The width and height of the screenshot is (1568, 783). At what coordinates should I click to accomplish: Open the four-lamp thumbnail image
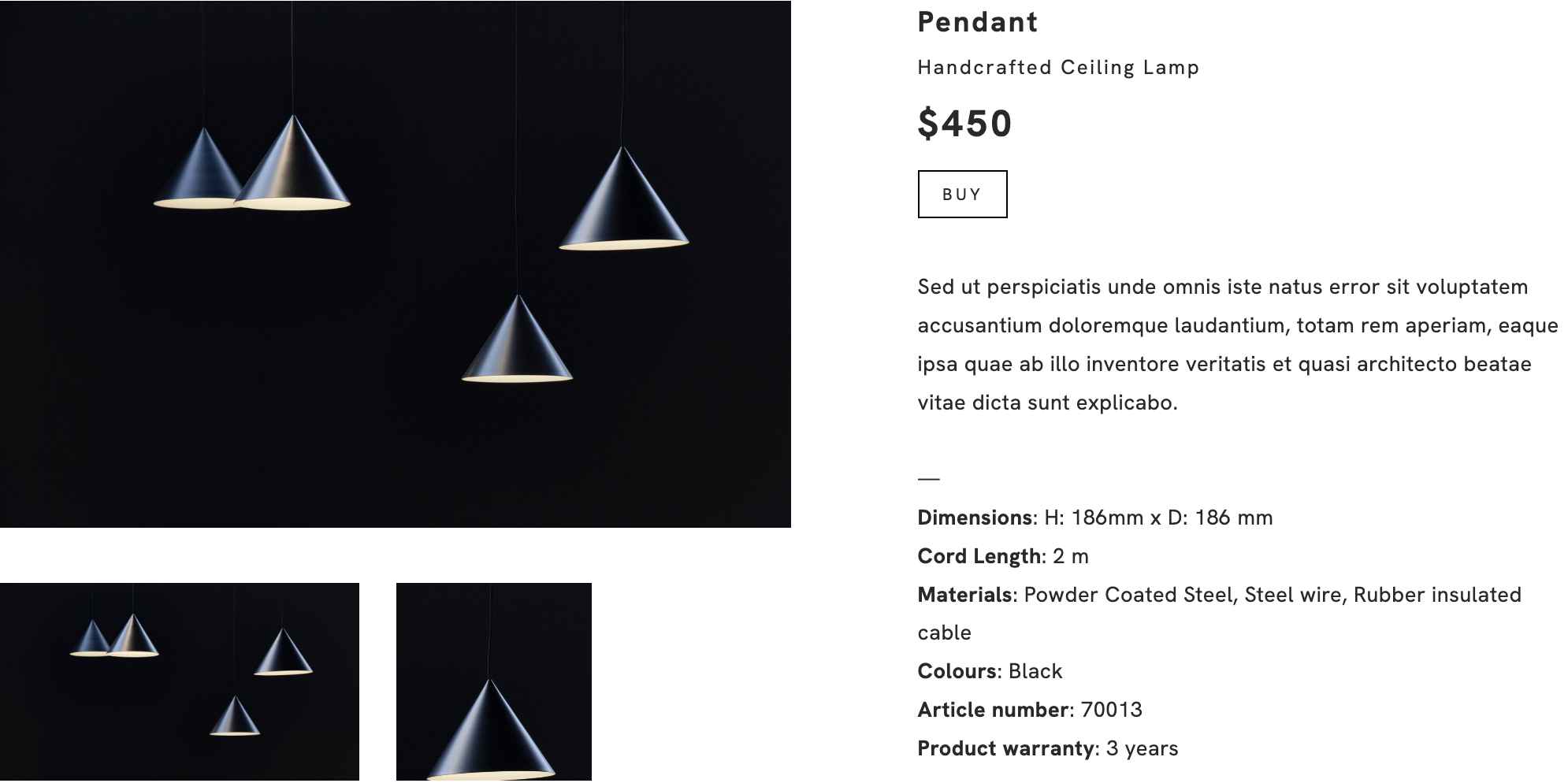pyautogui.click(x=180, y=681)
